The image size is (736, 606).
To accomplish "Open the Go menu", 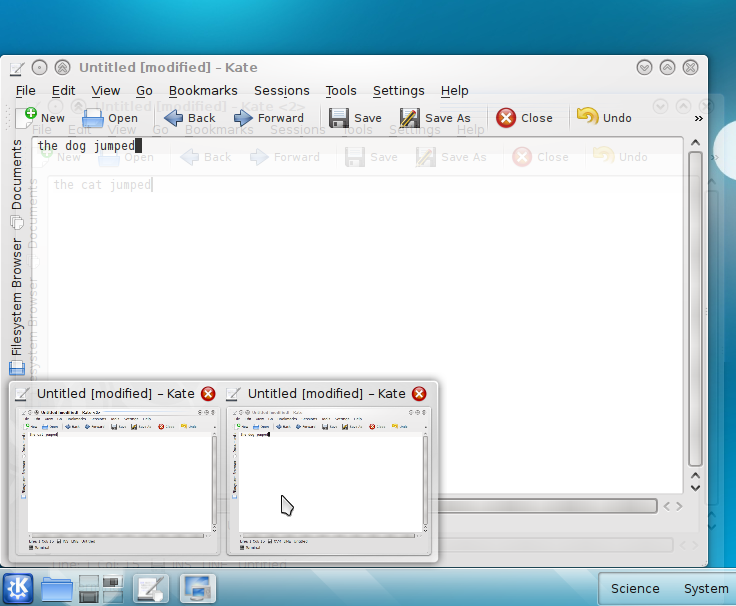I will [144, 91].
